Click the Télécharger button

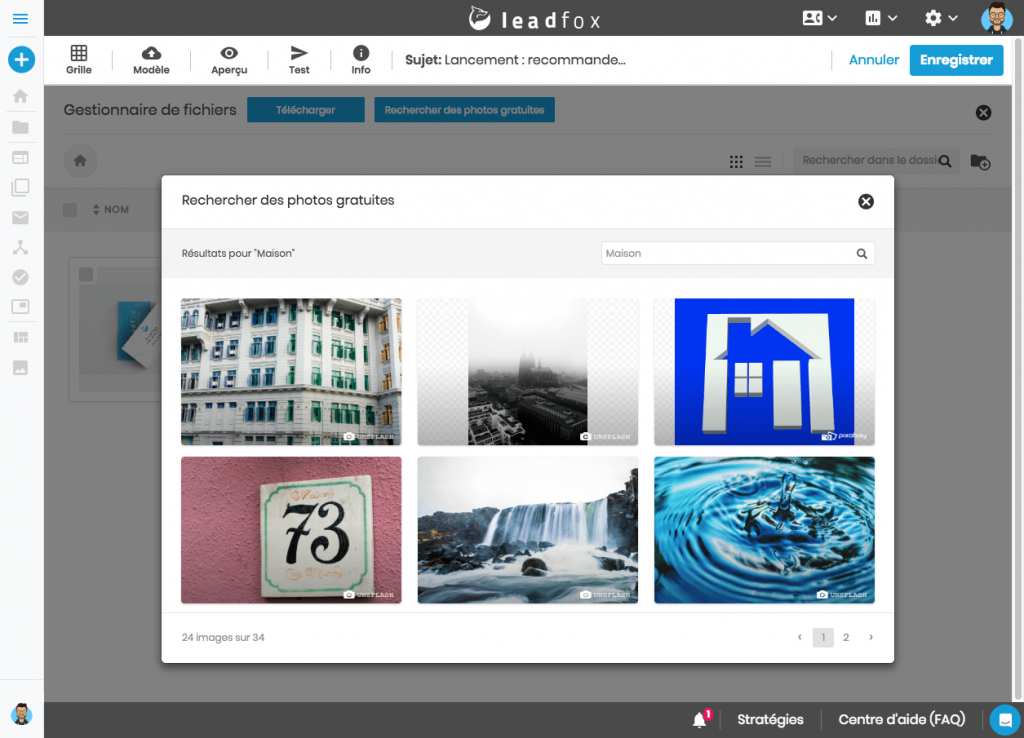(306, 110)
